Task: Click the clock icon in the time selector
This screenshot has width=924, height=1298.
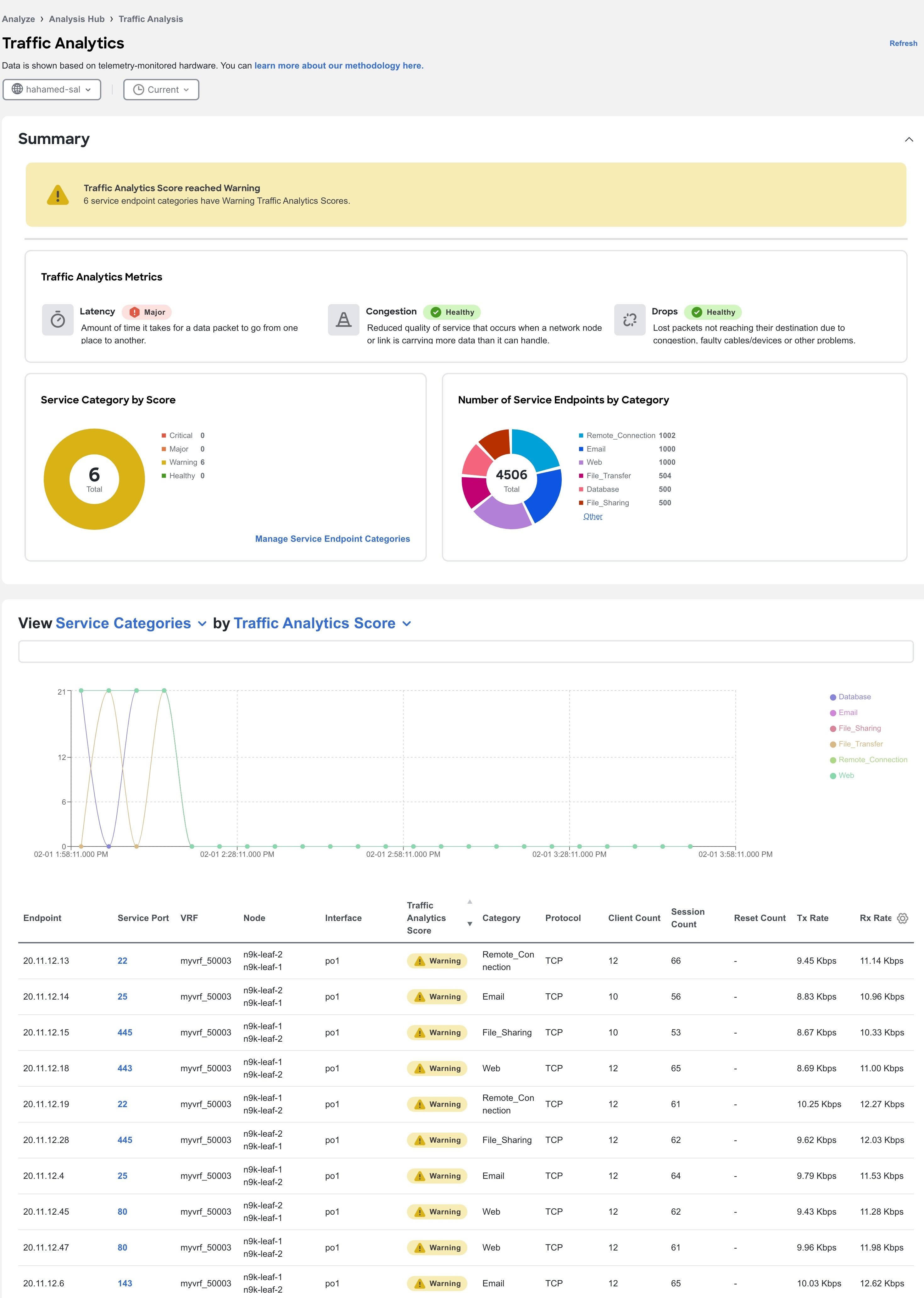Action: pyautogui.click(x=138, y=89)
